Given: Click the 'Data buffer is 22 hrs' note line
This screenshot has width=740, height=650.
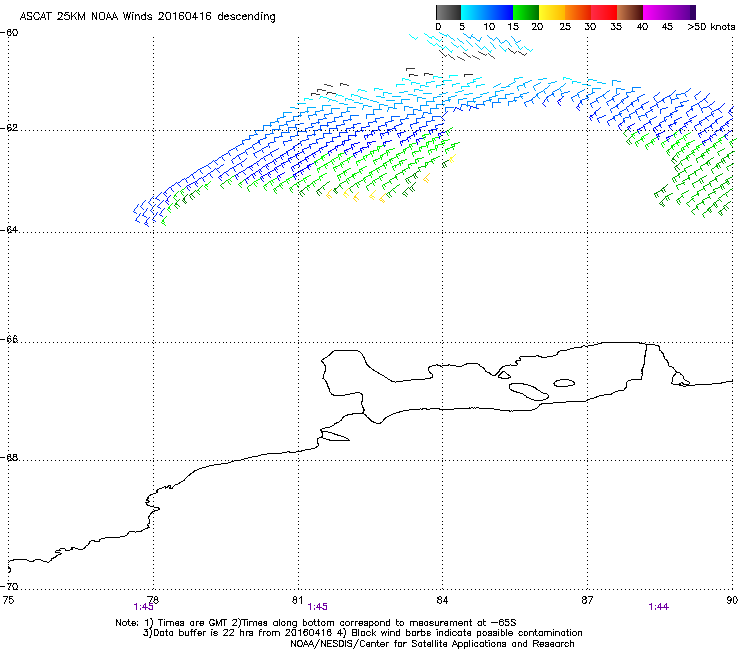Looking at the screenshot, I should pyautogui.click(x=362, y=633).
